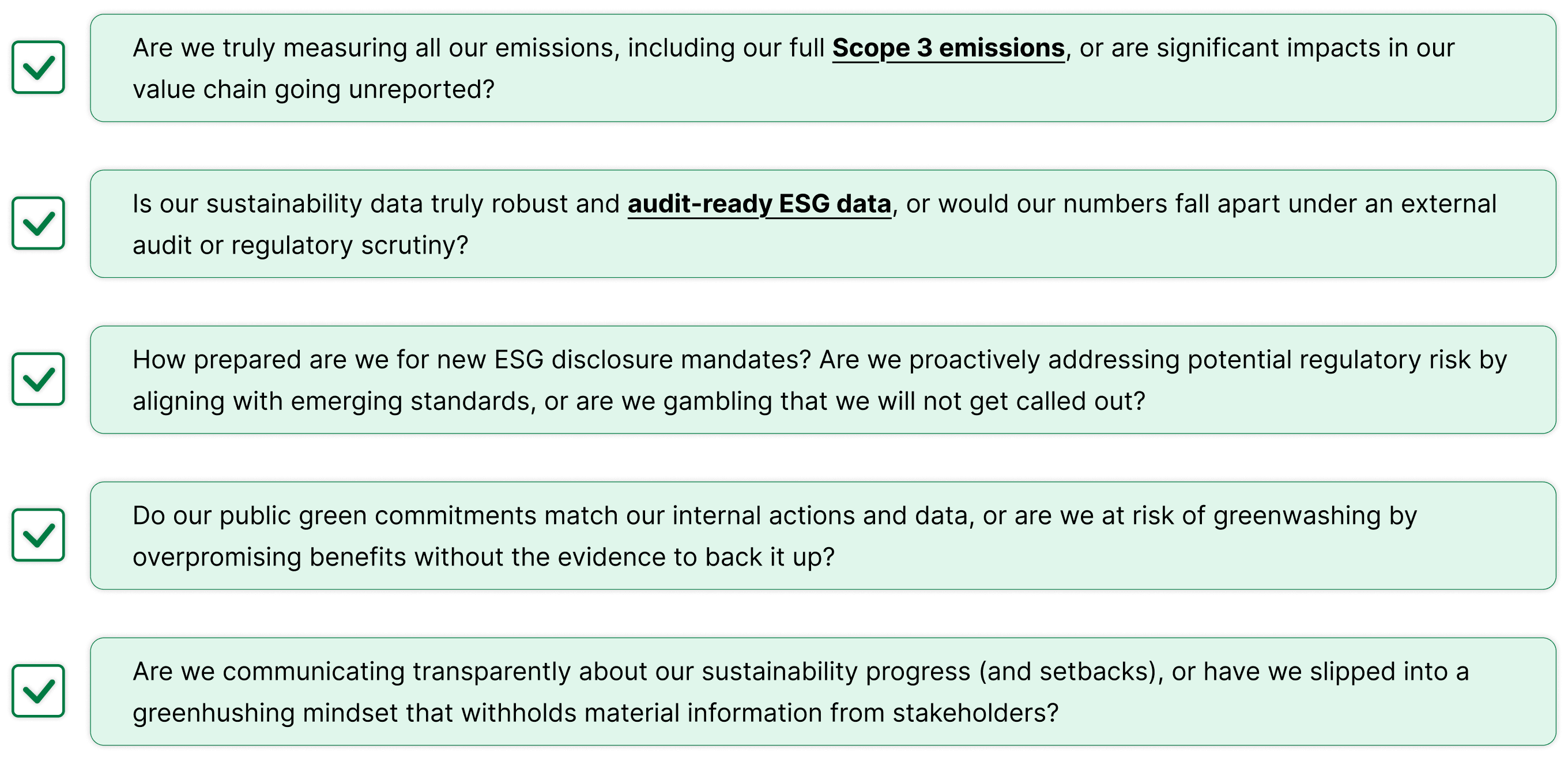Follow the audit-ready ESG data link
Screen dimensions: 1568x761
759,204
